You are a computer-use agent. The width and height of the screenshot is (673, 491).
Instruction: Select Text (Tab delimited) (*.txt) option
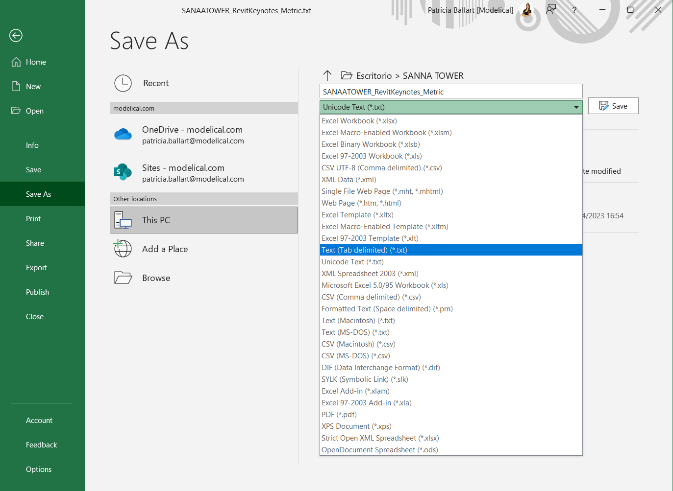[451, 250]
